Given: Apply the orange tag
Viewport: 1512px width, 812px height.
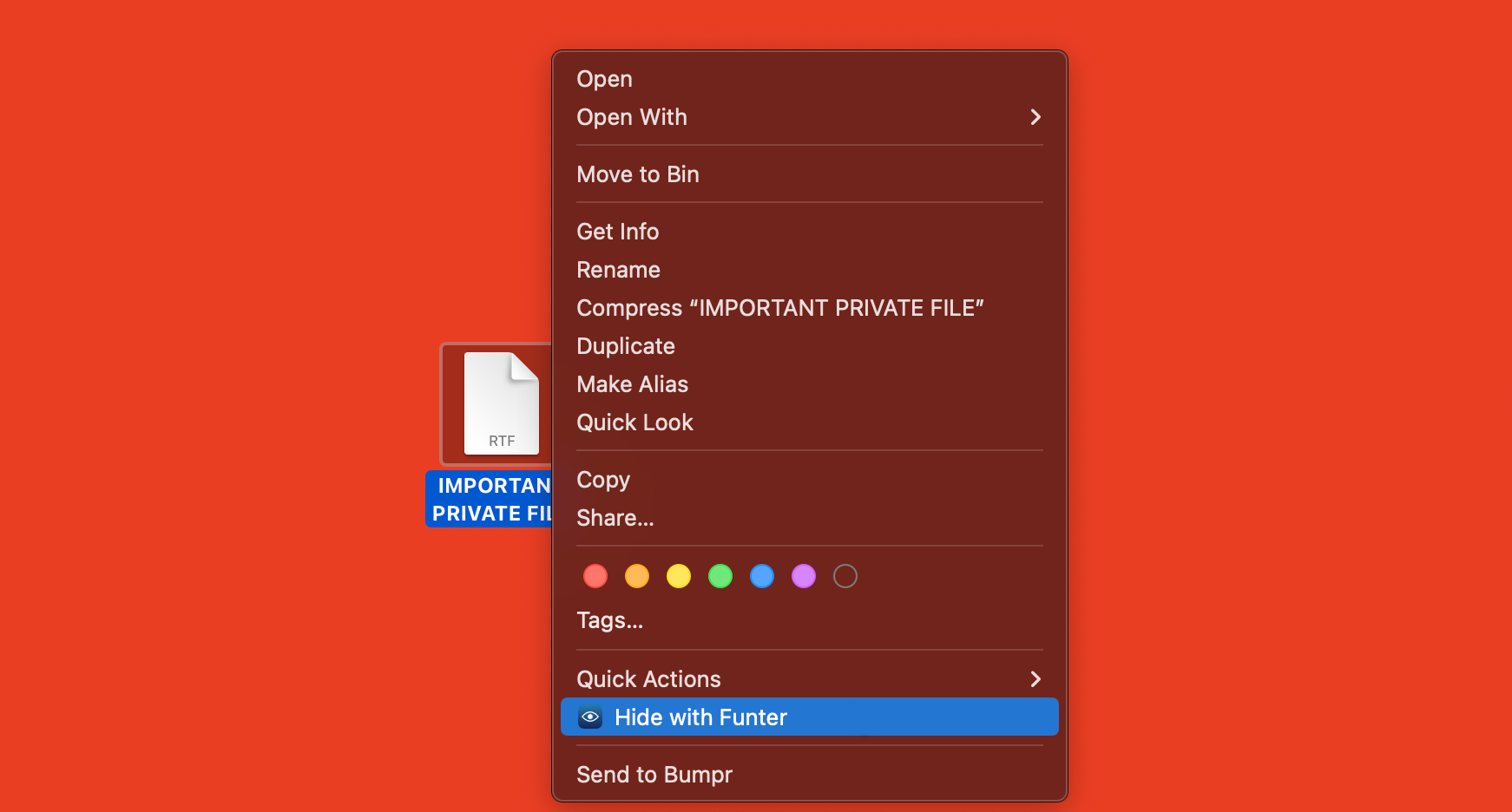Looking at the screenshot, I should click(637, 575).
